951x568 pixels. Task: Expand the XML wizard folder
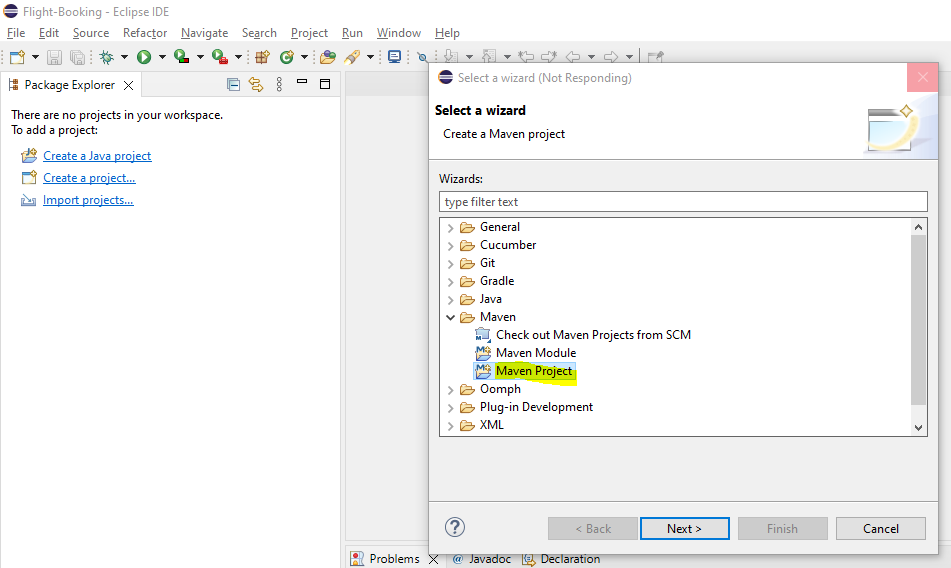click(450, 426)
